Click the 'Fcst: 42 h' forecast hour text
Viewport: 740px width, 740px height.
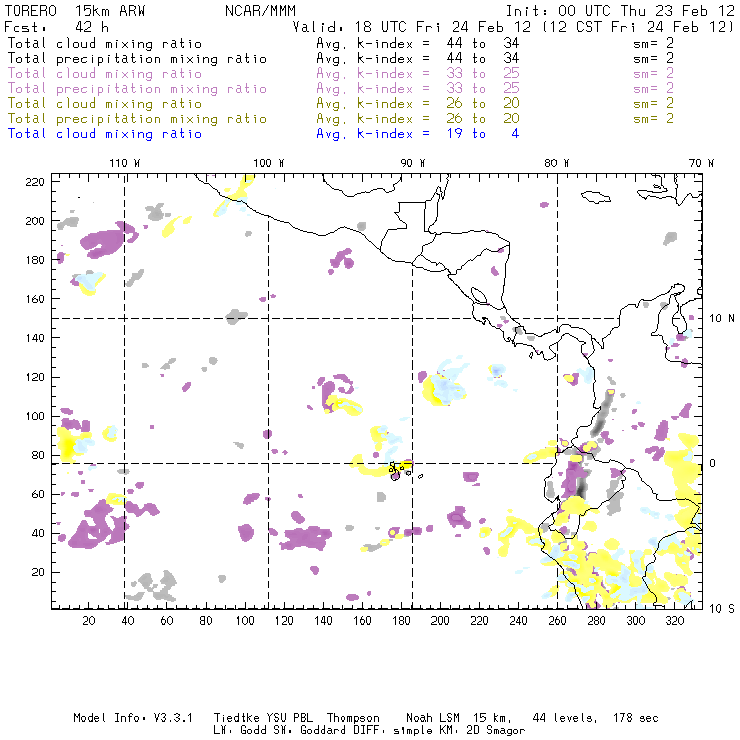point(56,26)
